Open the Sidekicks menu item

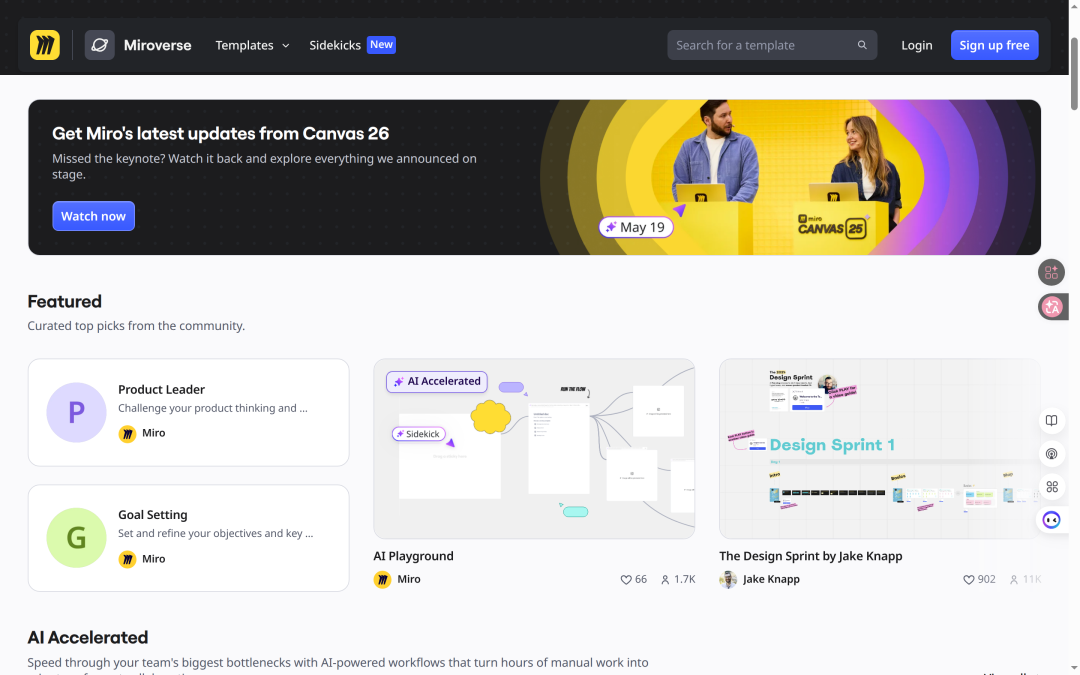[x=335, y=45]
